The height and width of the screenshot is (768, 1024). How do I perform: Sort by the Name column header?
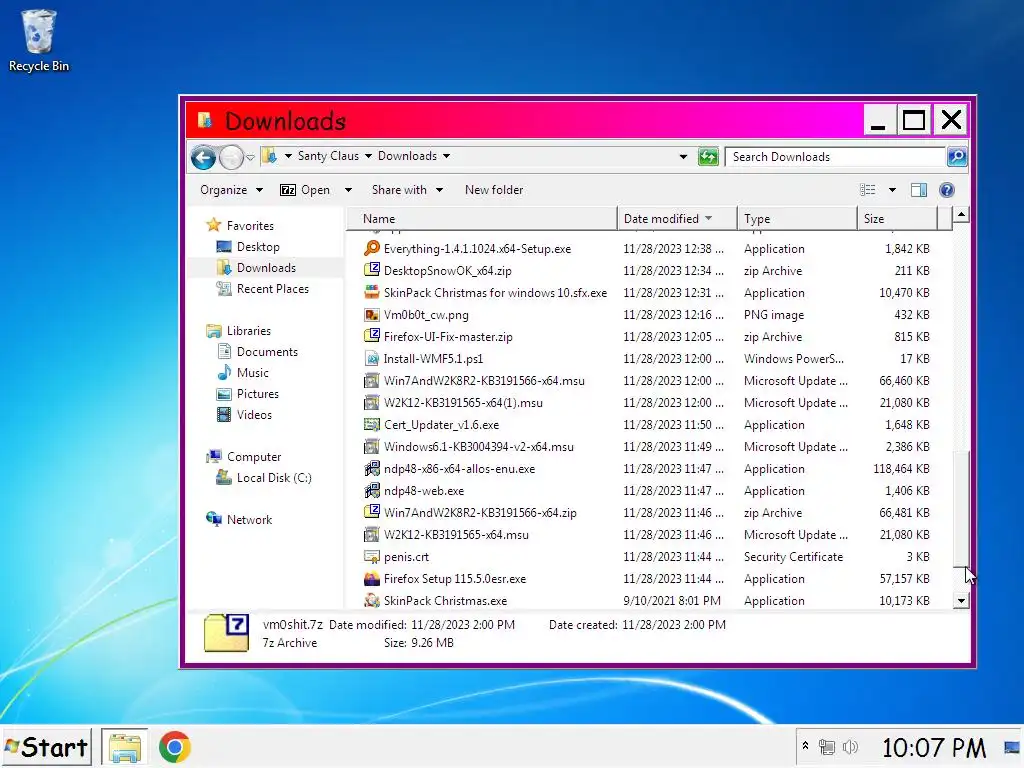coord(481,219)
